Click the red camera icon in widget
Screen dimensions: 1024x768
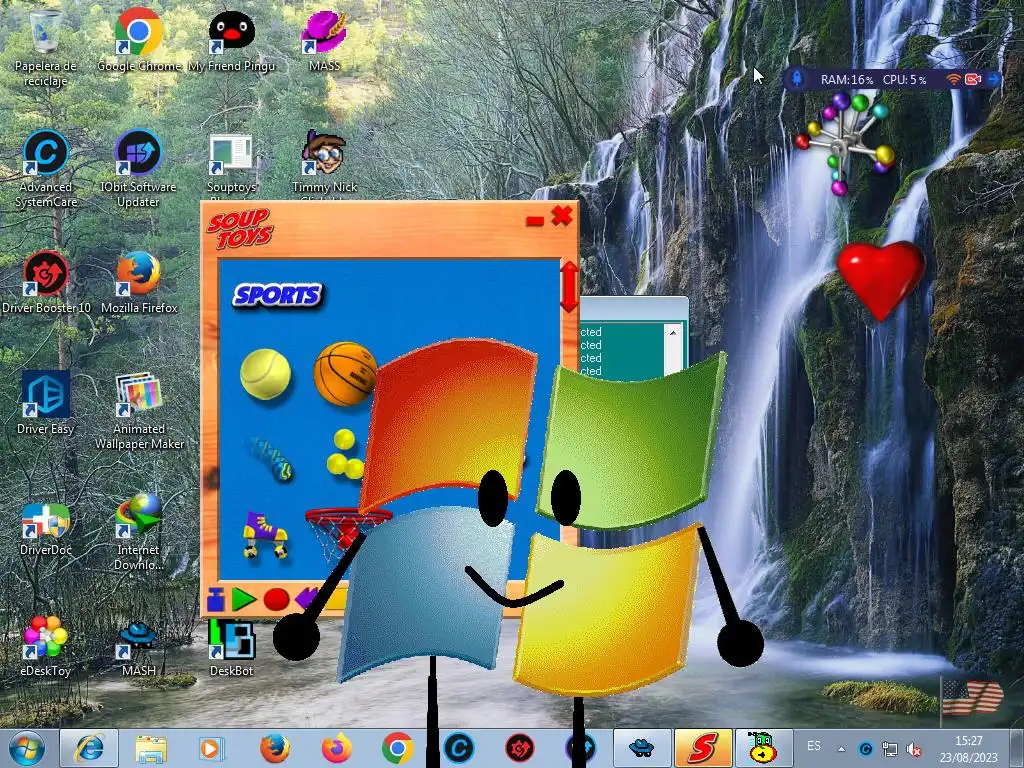(973, 79)
